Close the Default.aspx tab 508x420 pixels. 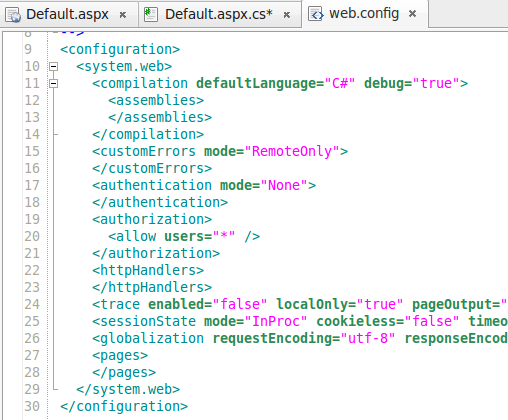pos(123,15)
